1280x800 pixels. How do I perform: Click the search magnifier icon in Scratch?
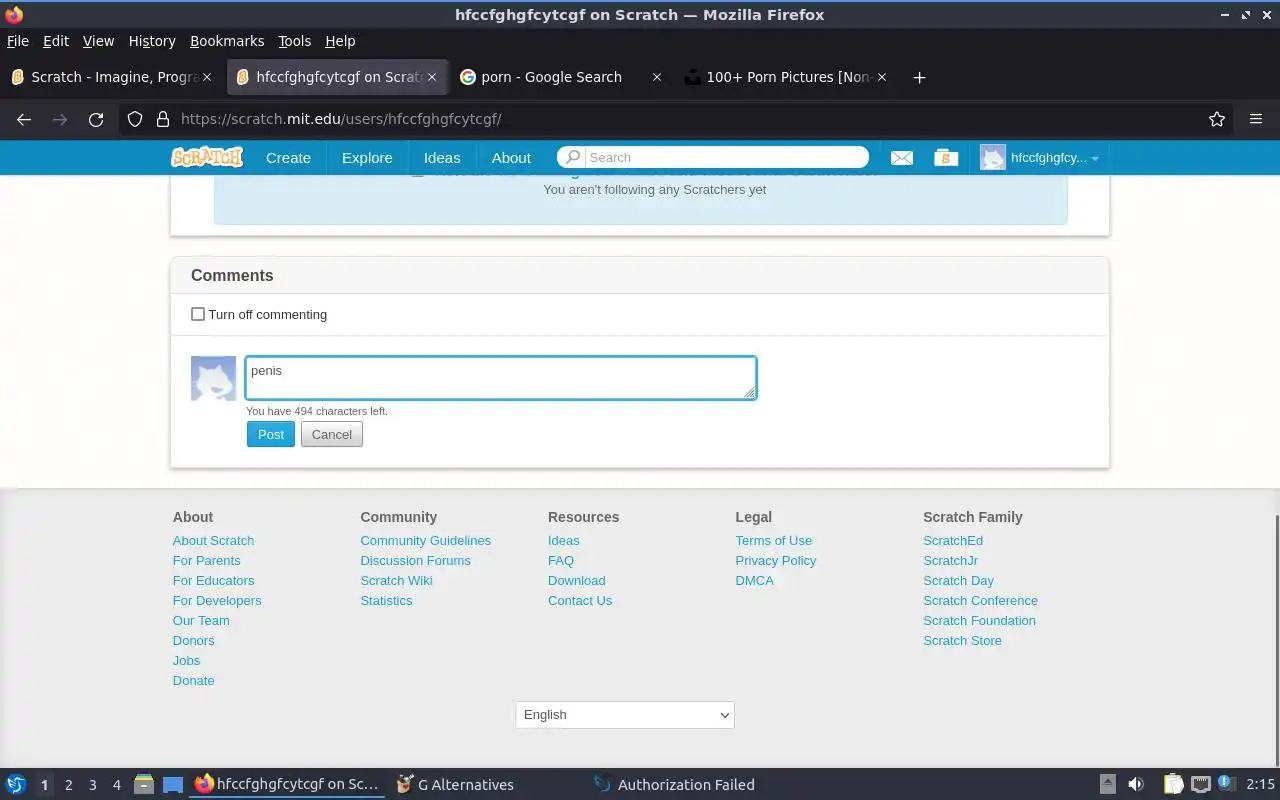(x=572, y=157)
